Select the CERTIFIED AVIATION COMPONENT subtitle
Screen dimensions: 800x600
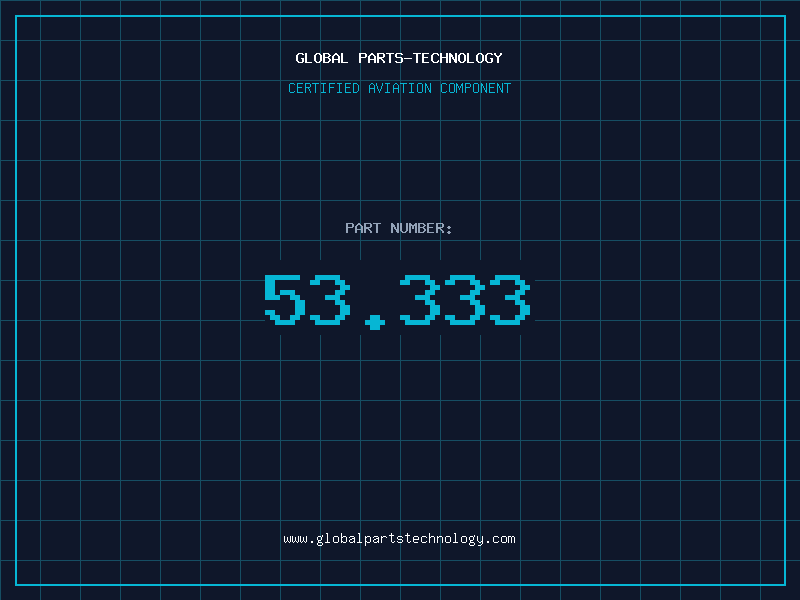coord(399,88)
